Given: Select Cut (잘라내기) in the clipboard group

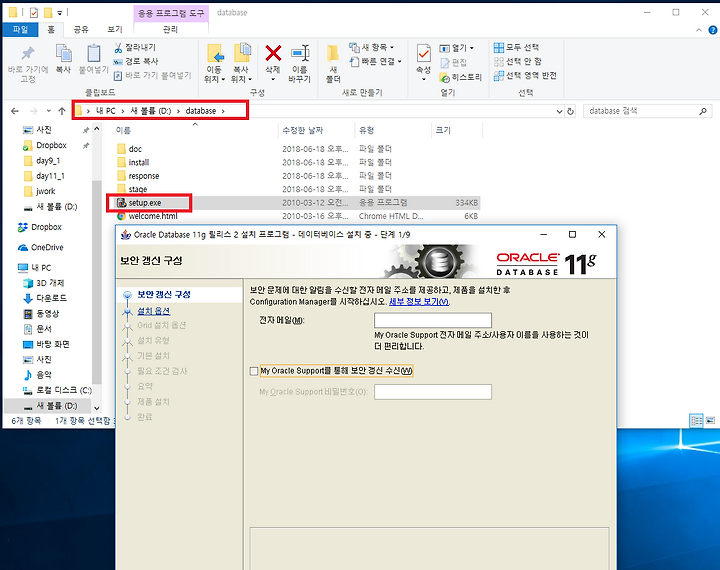Looking at the screenshot, I should [x=135, y=47].
